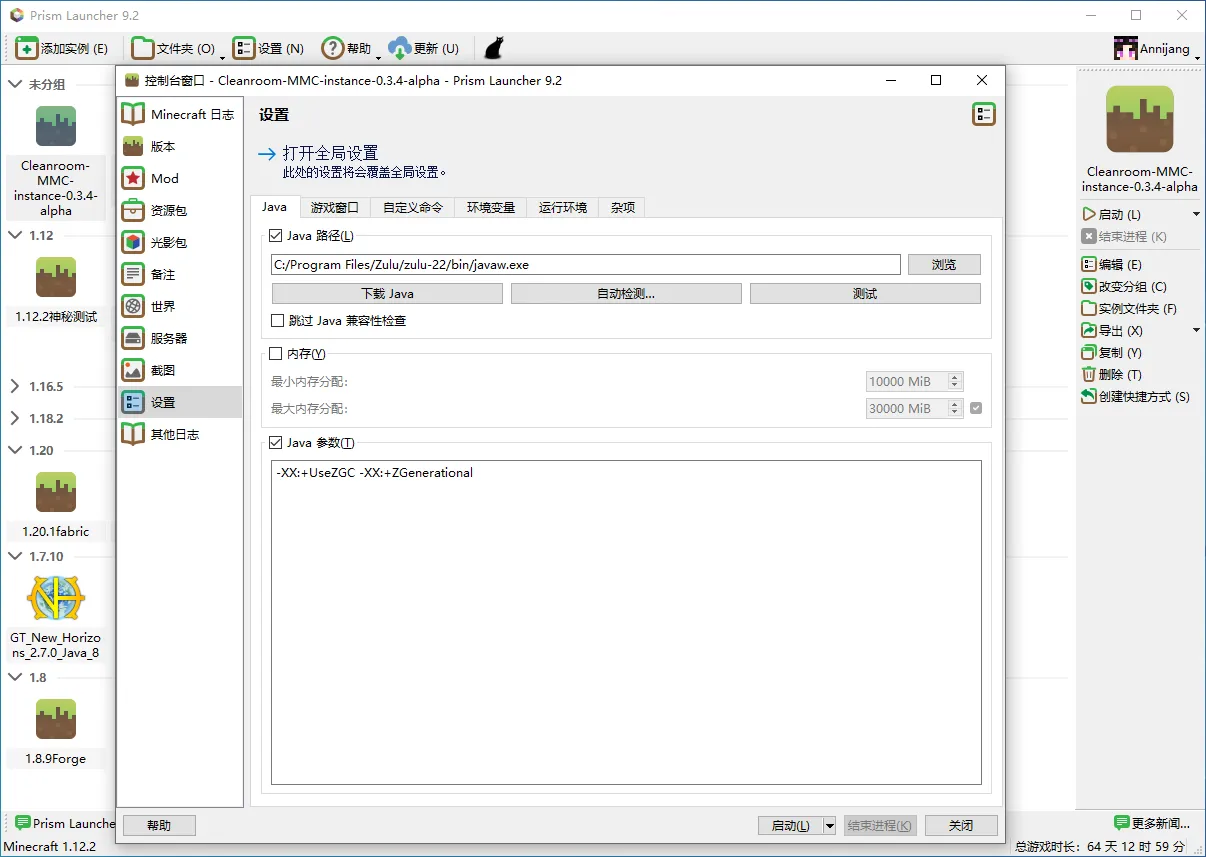The image size is (1206, 857).
Task: Open the Mod page in sidebar
Action: [x=179, y=178]
